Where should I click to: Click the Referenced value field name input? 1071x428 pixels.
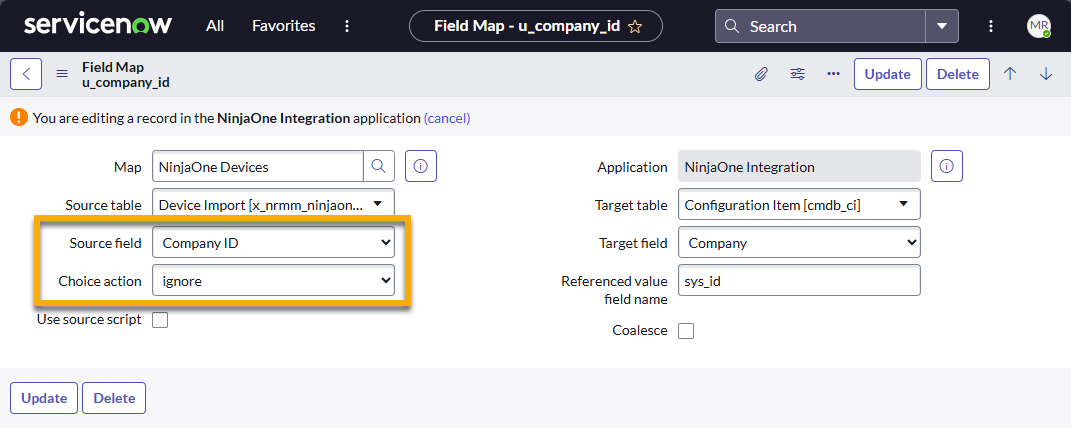(799, 280)
